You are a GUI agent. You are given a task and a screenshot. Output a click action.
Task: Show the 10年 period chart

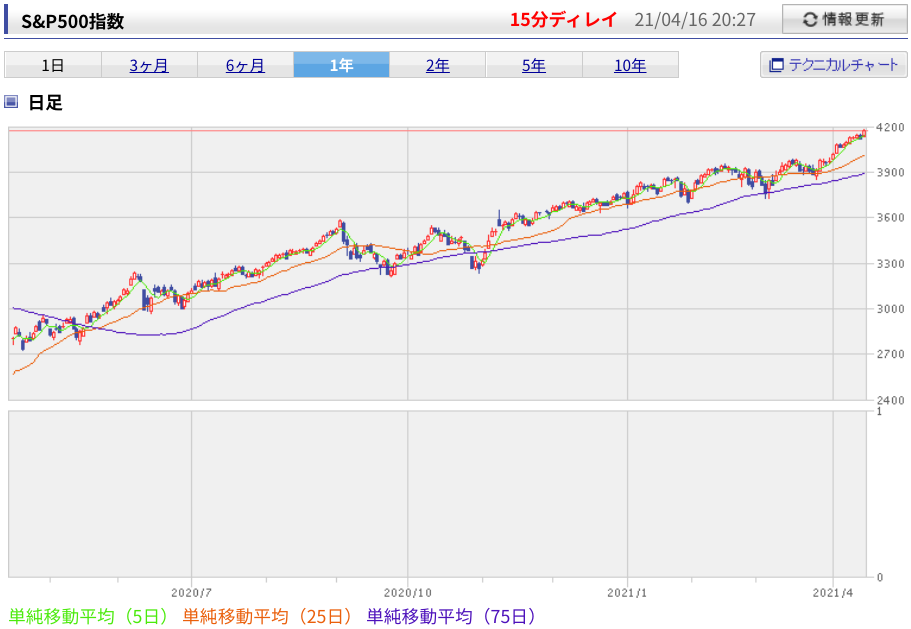click(630, 64)
